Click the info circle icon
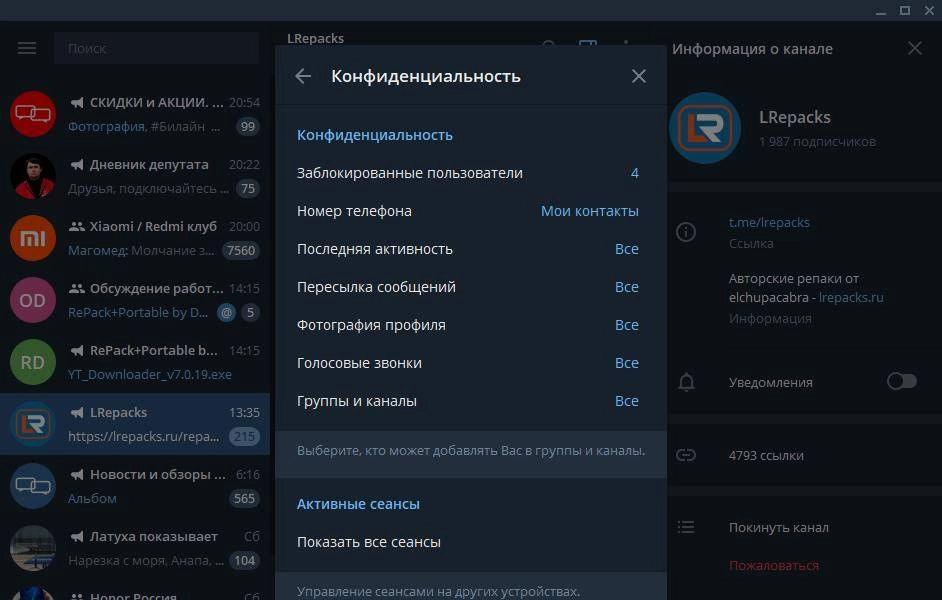This screenshot has width=942, height=600. [686, 232]
